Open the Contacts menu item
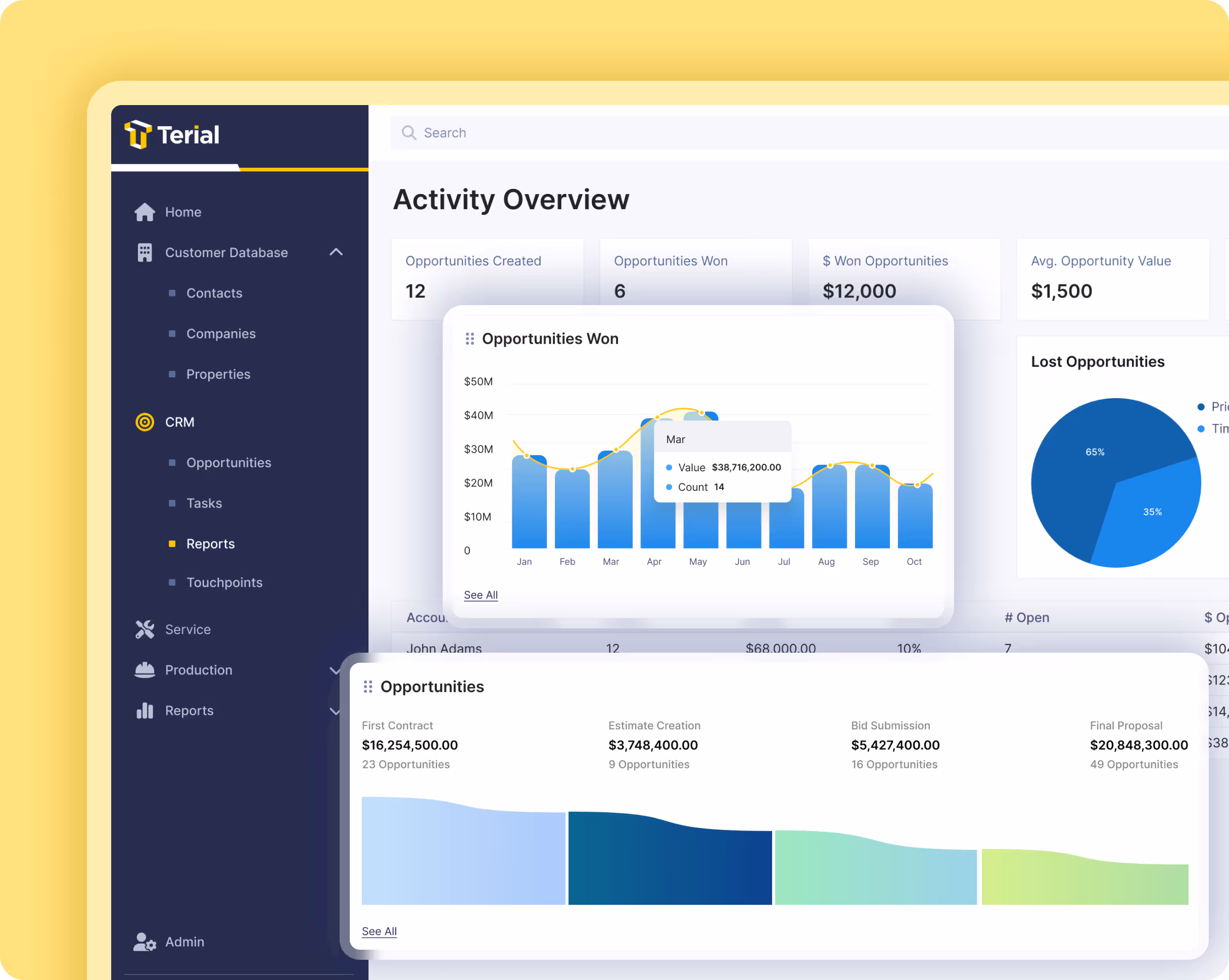Viewport: 1229px width, 980px height. [x=214, y=293]
